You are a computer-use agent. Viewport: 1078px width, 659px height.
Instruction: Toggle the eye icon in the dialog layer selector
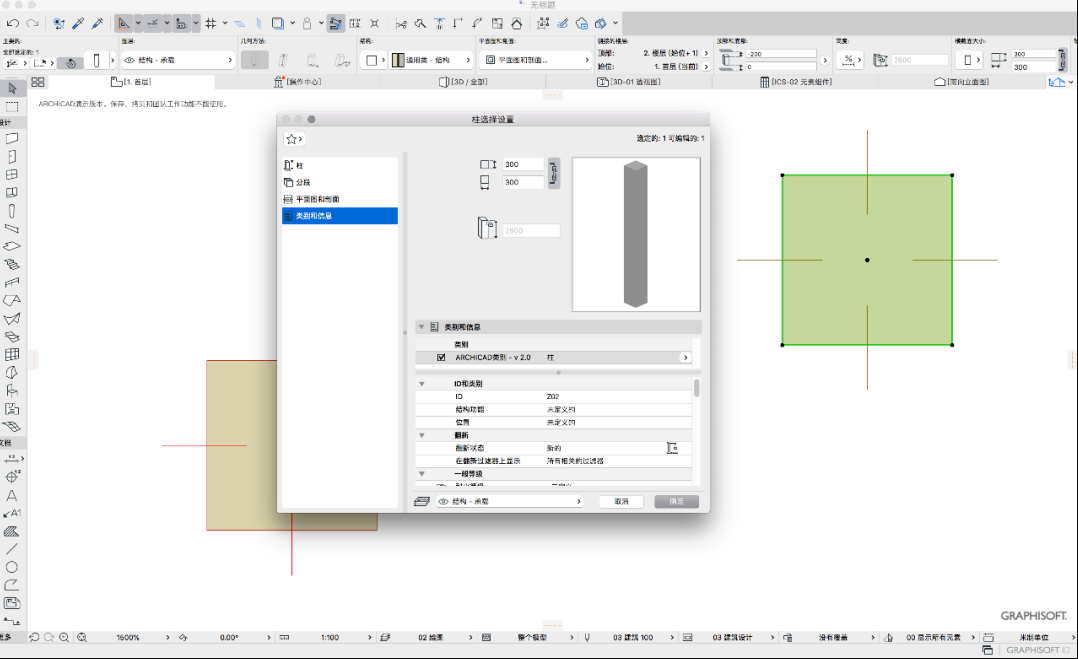tap(443, 502)
